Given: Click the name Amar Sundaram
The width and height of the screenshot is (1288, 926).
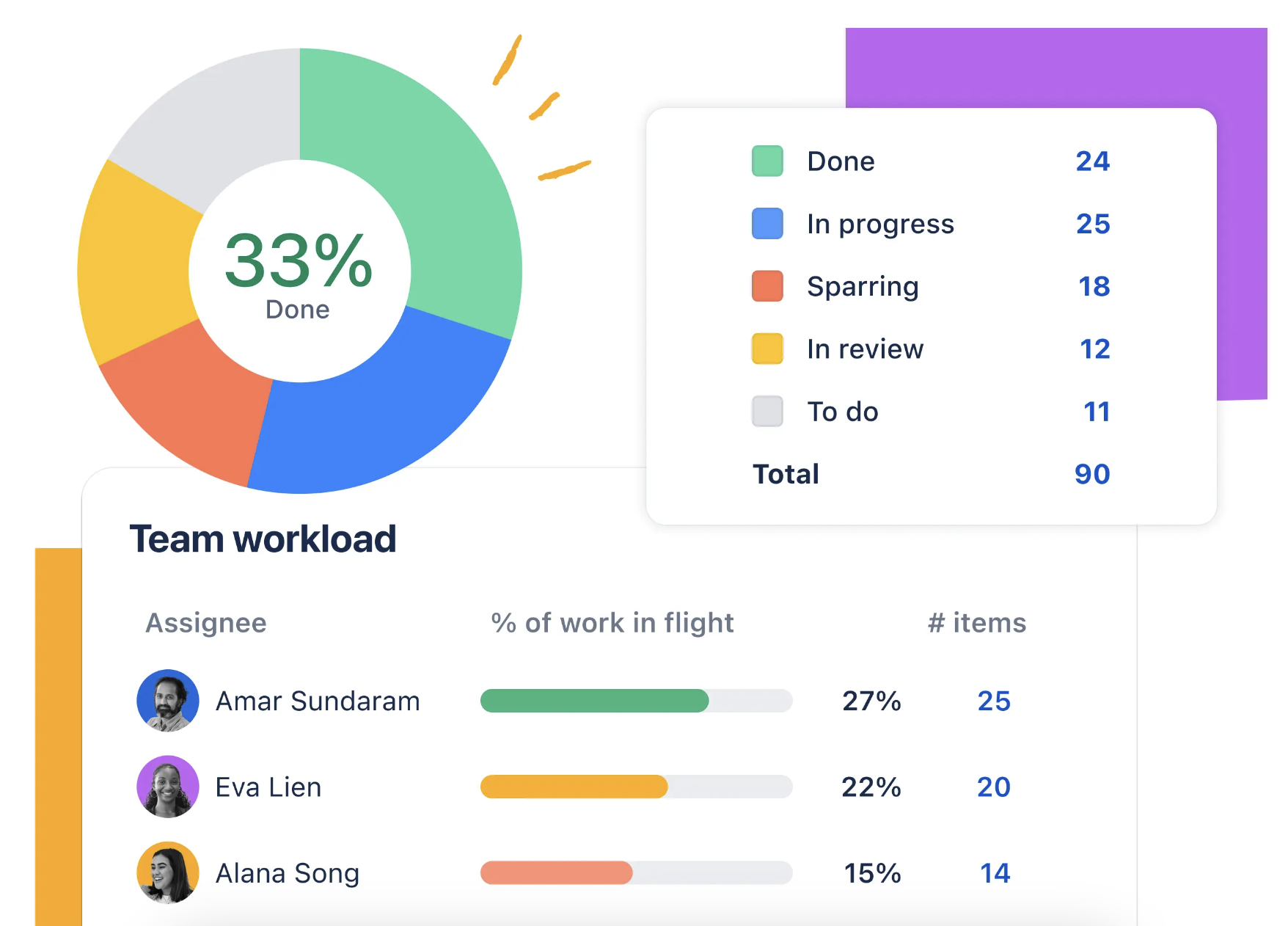Looking at the screenshot, I should pos(318,701).
